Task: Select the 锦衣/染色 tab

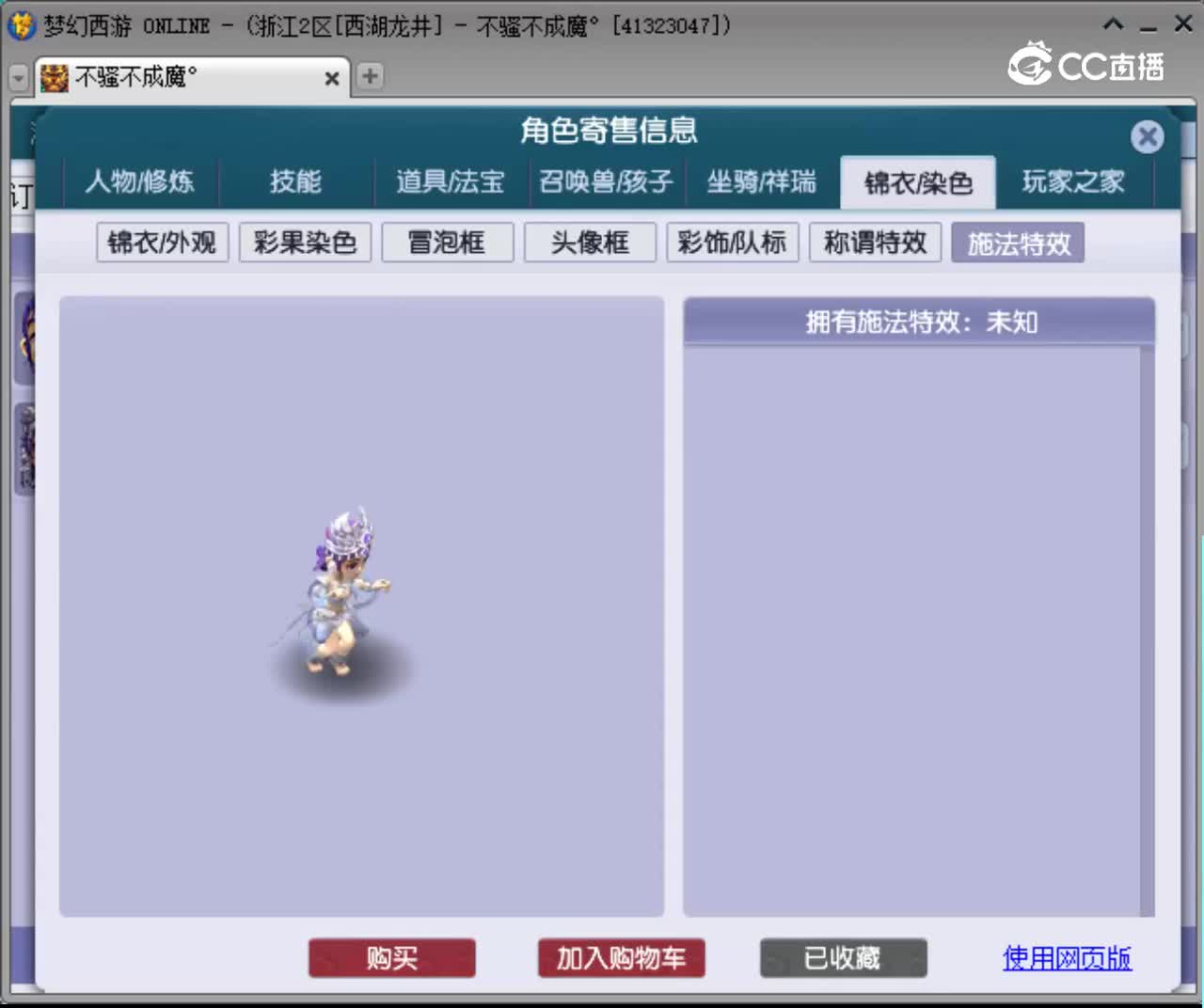Action: point(918,182)
